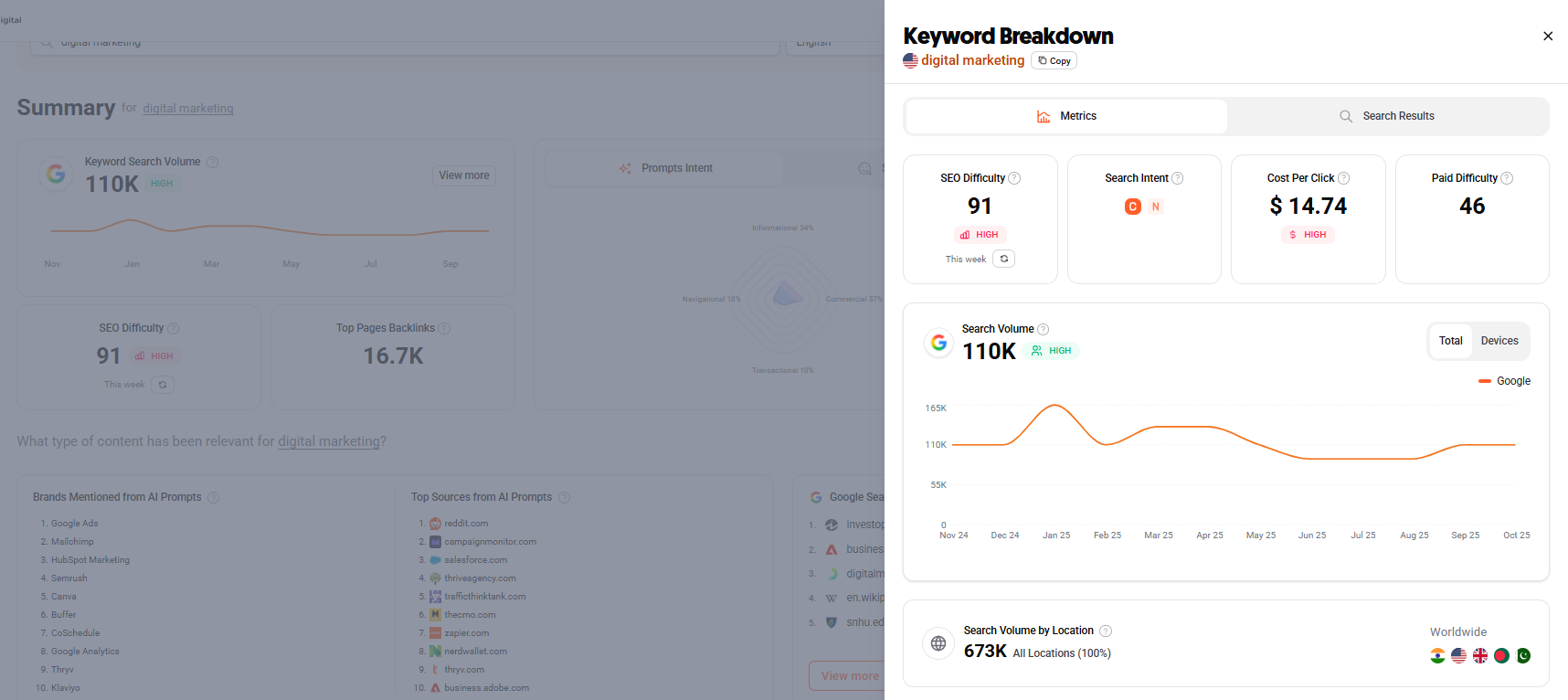Click Top Sources from AI Prompts help icon
This screenshot has height=700, width=1568.
point(564,497)
